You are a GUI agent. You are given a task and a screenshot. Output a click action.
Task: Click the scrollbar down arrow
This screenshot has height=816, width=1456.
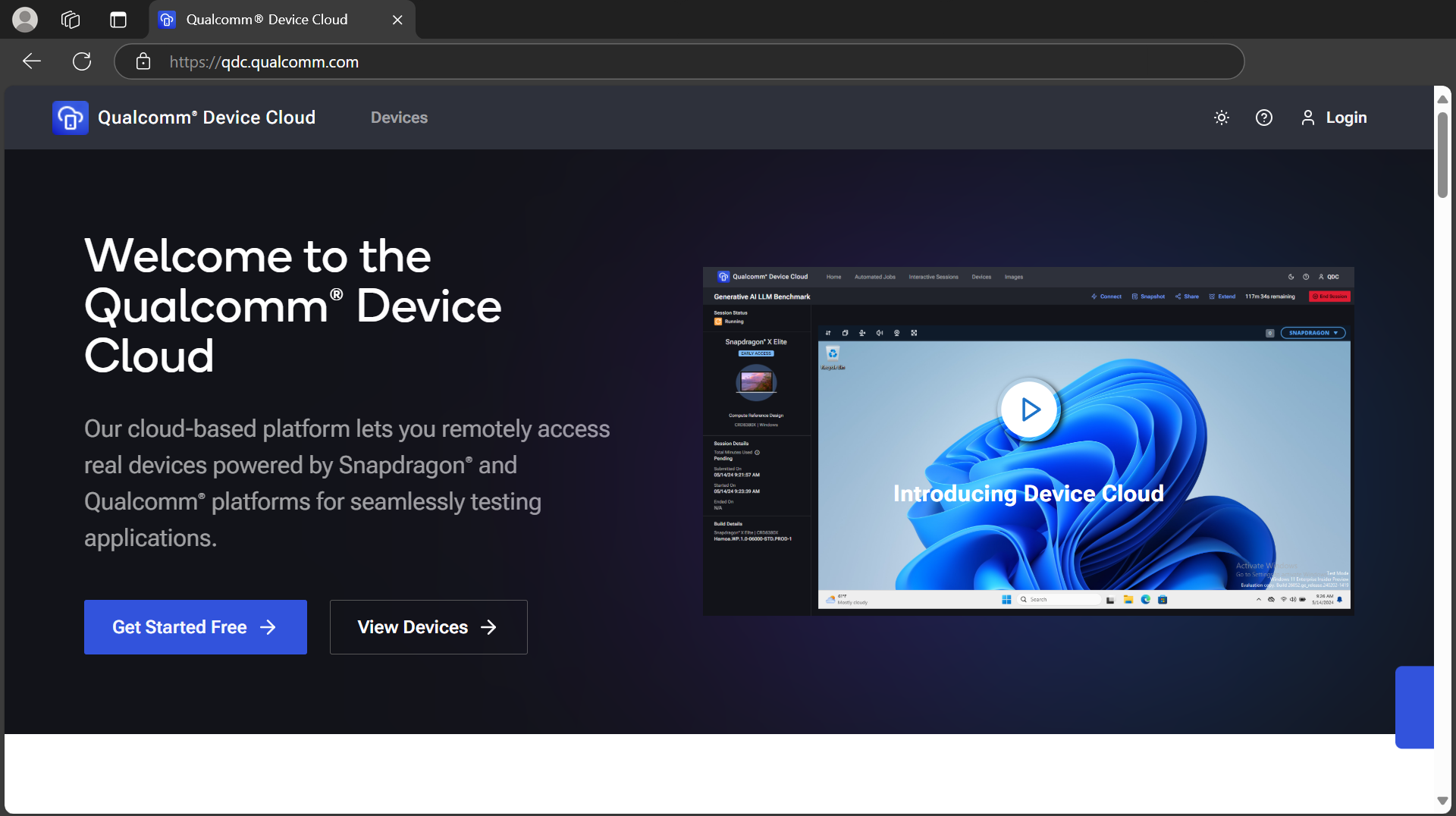[1442, 801]
